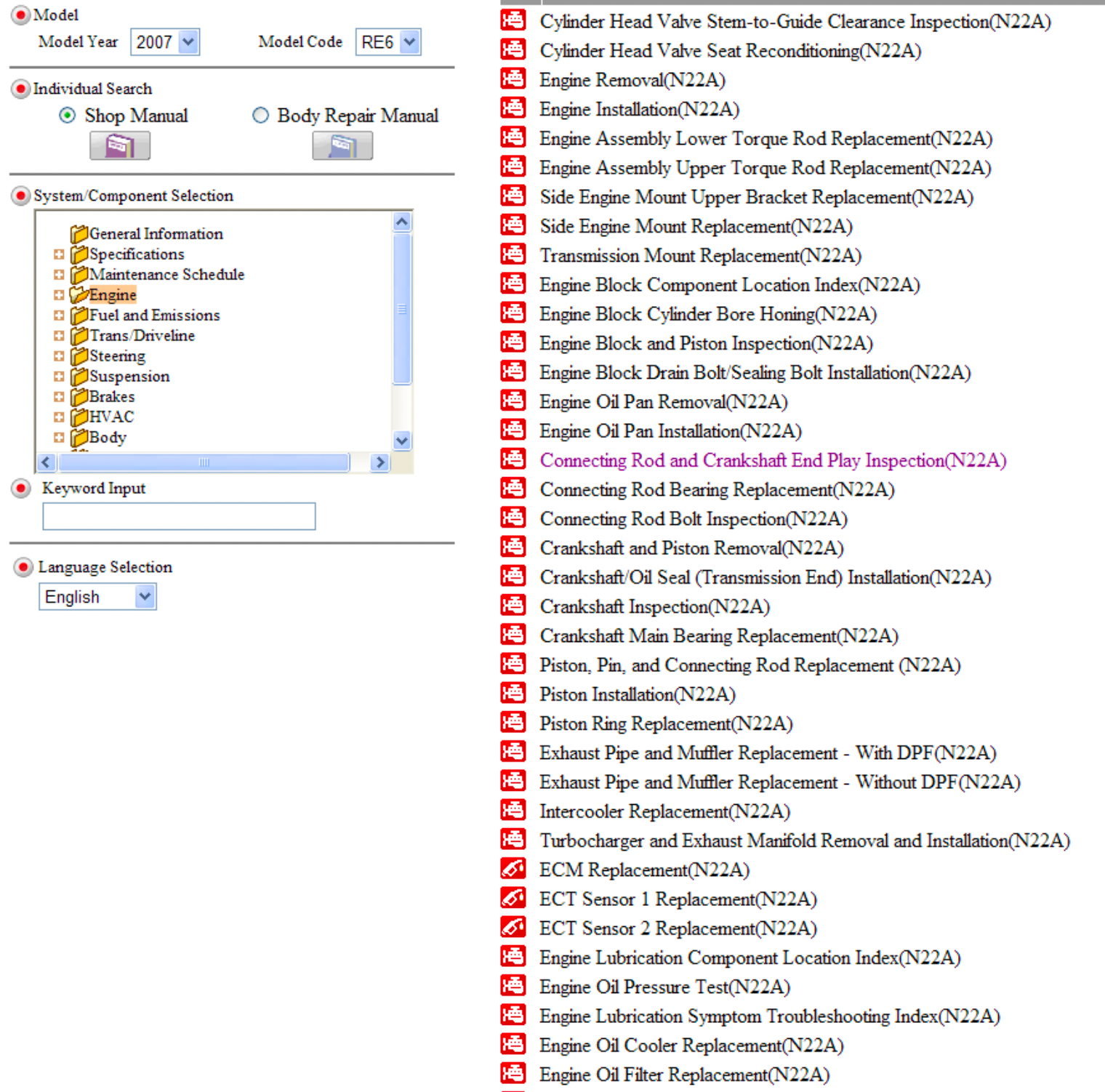The height and width of the screenshot is (1092, 1105).
Task: Click the folder icon for General Information
Action: click(79, 234)
